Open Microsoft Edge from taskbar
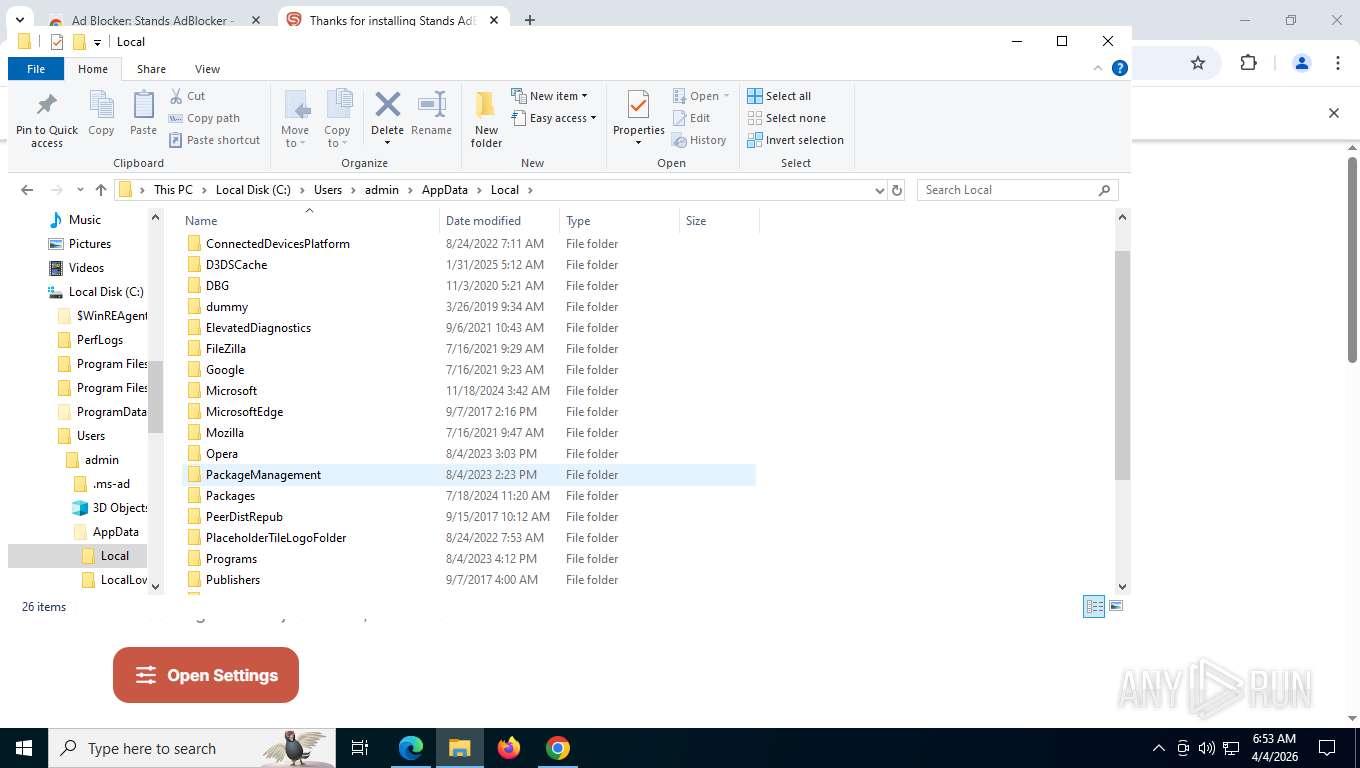Viewport: 1360px width, 768px height. click(411, 748)
